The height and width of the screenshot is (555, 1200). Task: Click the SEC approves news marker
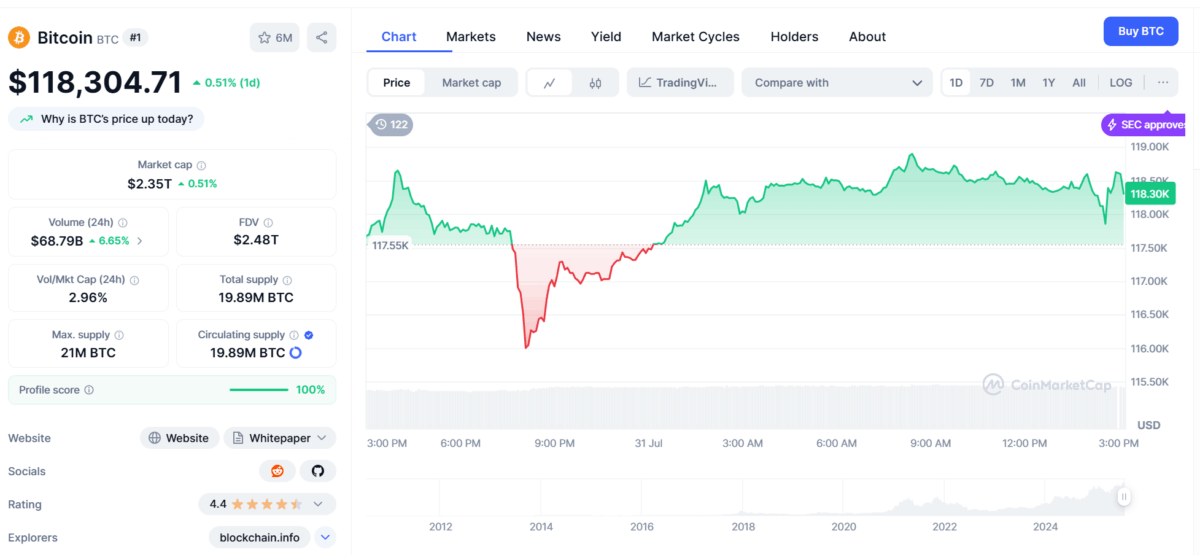(1143, 125)
